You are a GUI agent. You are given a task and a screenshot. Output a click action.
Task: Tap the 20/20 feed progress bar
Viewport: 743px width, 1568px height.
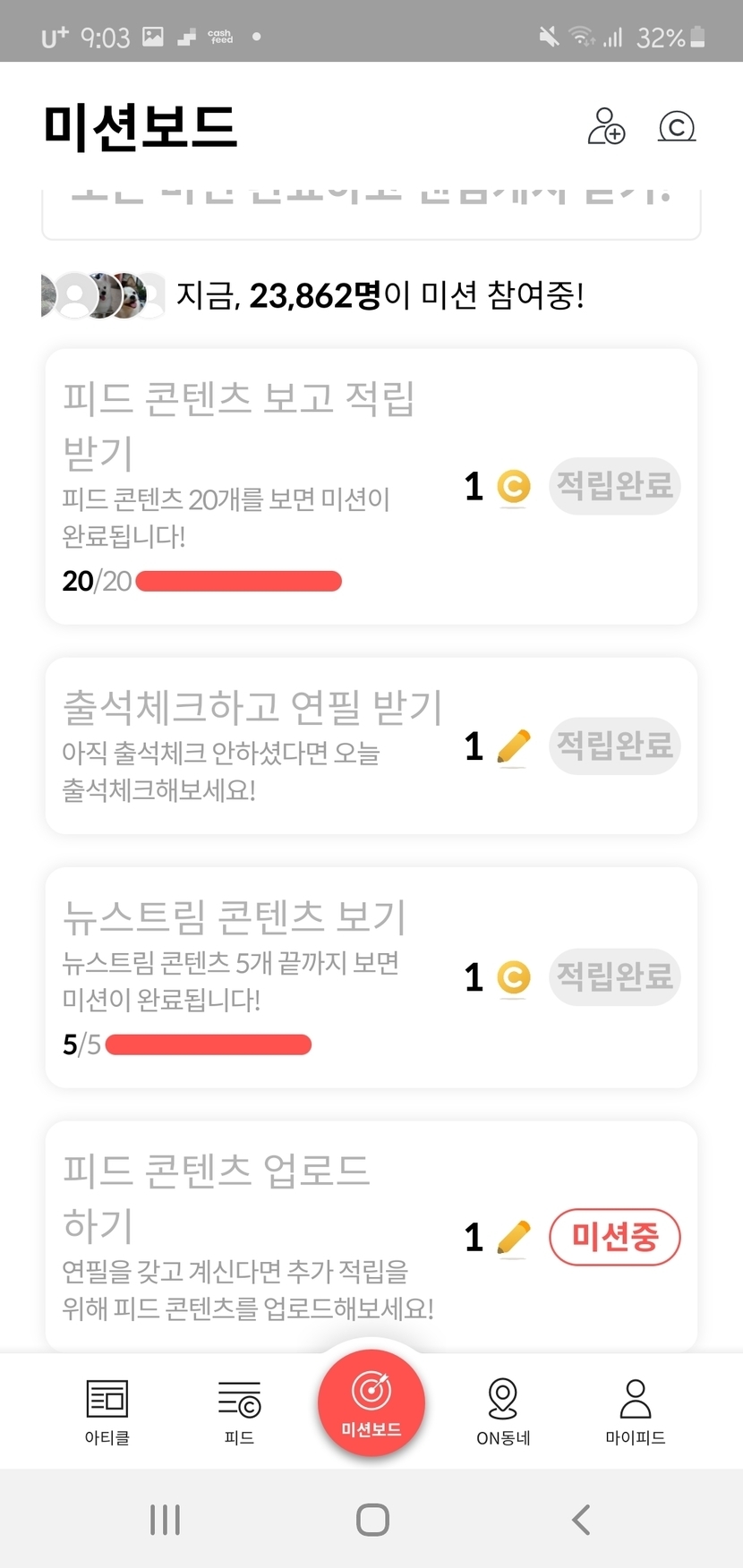click(238, 582)
